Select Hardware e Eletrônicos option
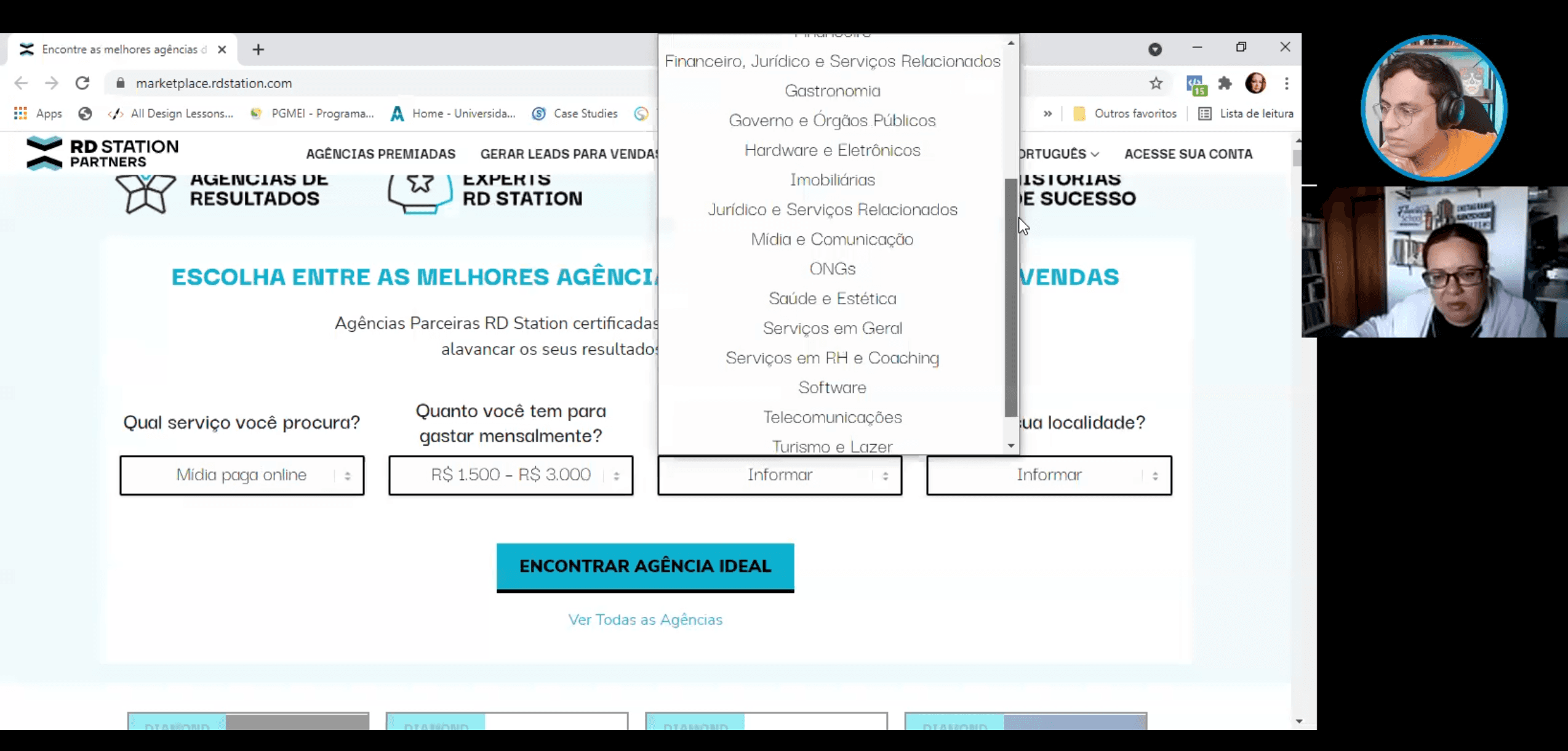The width and height of the screenshot is (1568, 751). [x=832, y=150]
